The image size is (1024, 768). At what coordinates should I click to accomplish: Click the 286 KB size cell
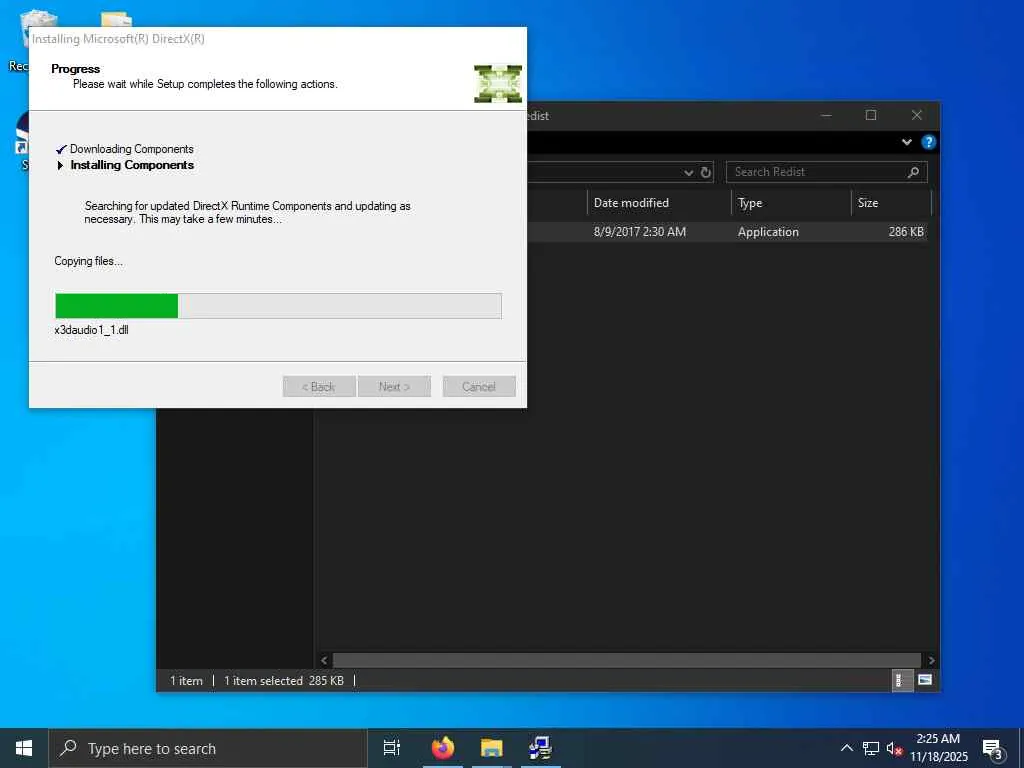point(906,232)
